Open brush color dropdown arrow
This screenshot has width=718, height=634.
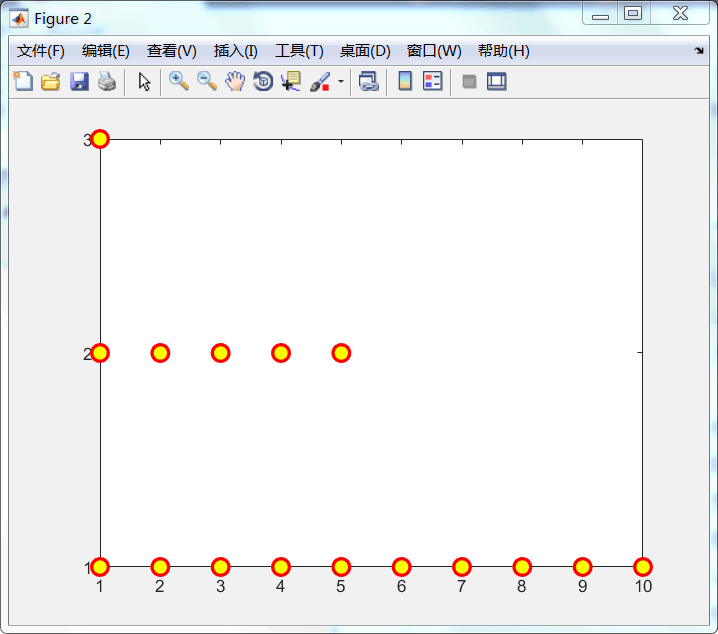coord(341,81)
